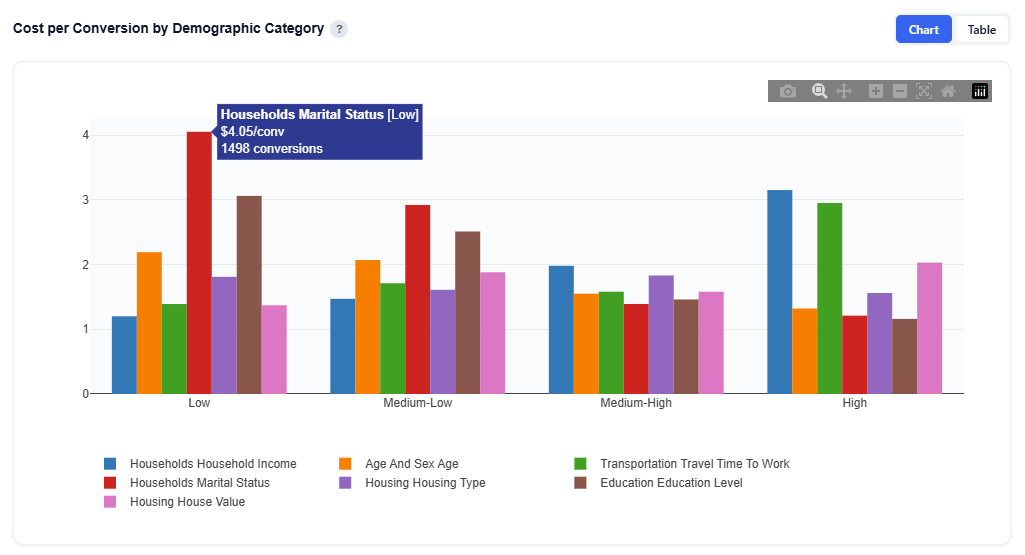Screen dimensions: 1025x555
Task: Click the Autoscale axes icon
Action: [x=924, y=91]
